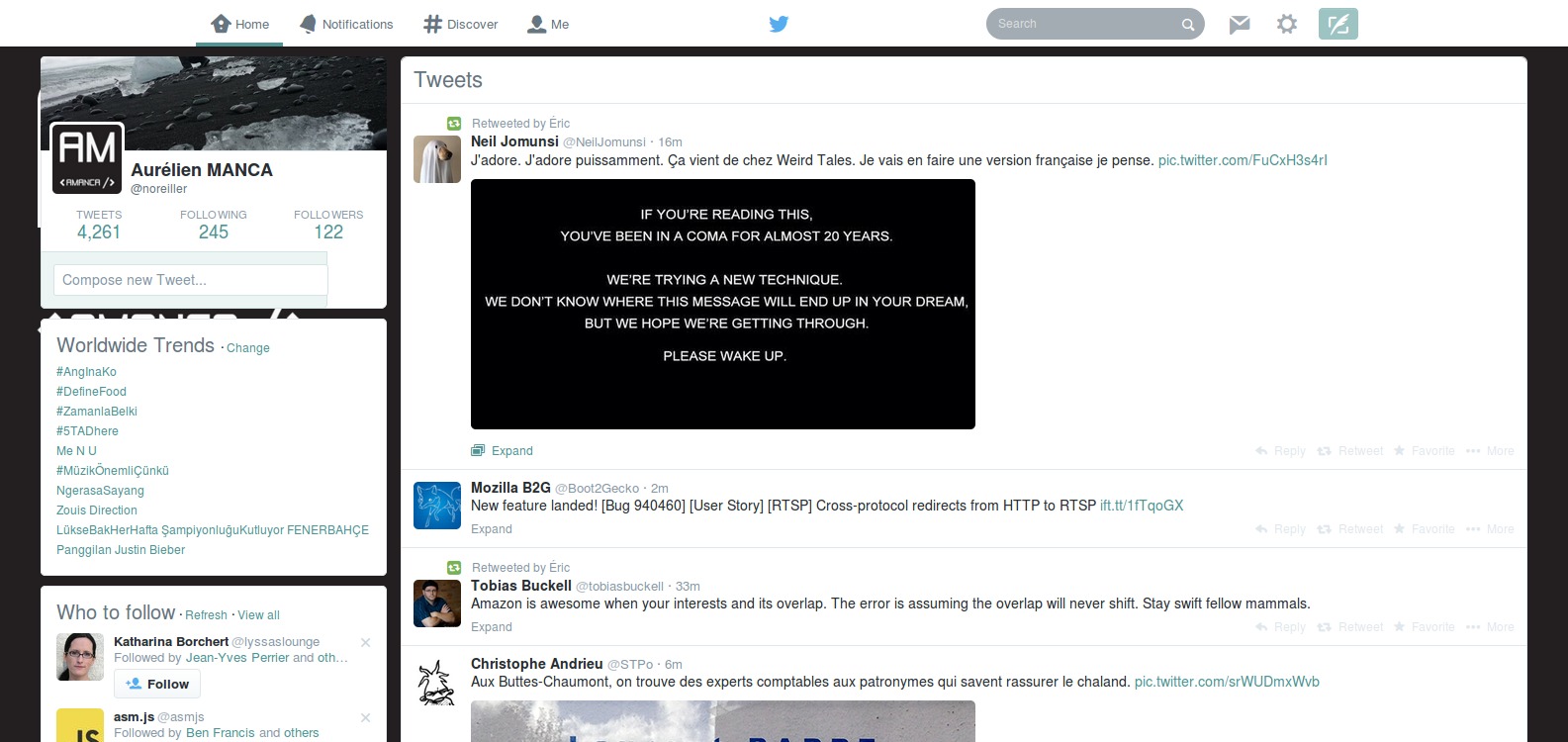Open pic.twitter.com/FuCxH3s4rI link
This screenshot has width=1568, height=742.
click(1243, 160)
